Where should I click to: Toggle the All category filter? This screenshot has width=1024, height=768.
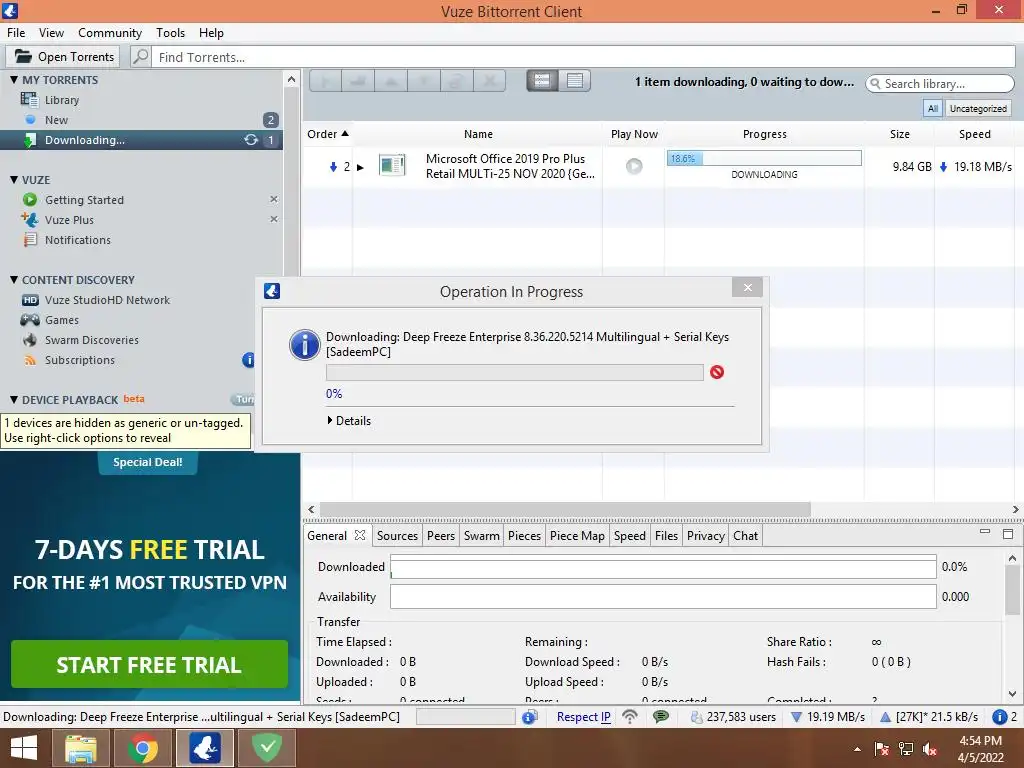pos(933,108)
